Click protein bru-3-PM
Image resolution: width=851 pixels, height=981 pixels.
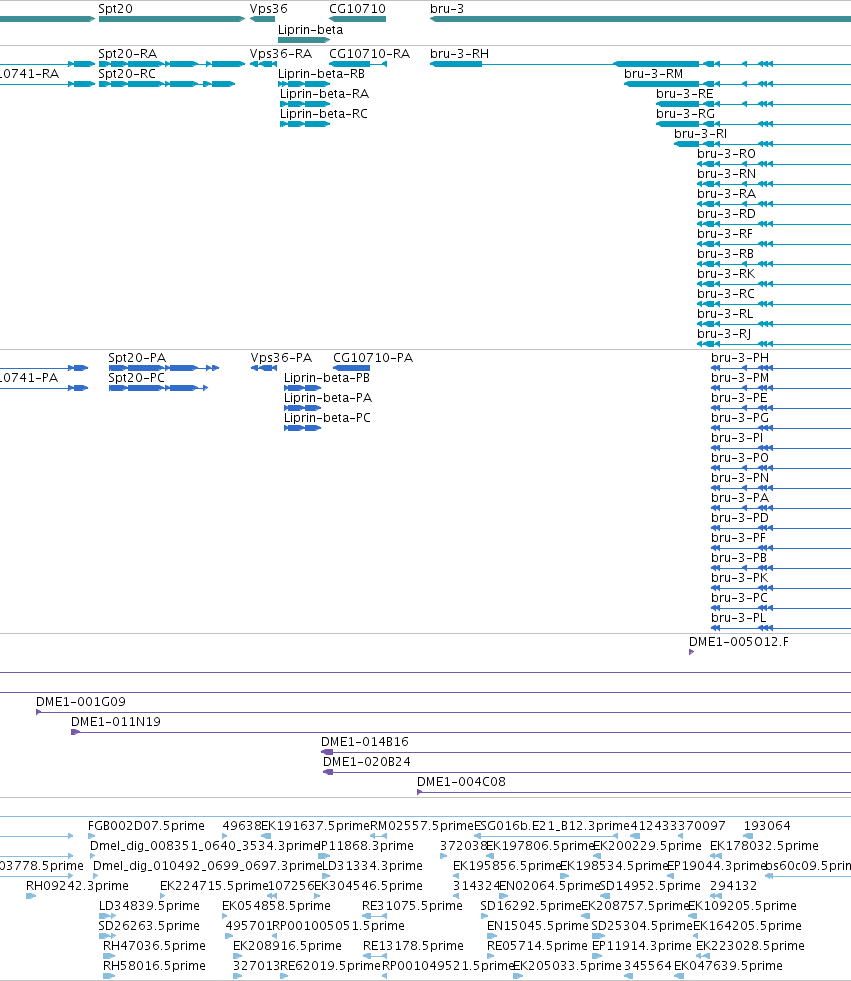[x=740, y=378]
